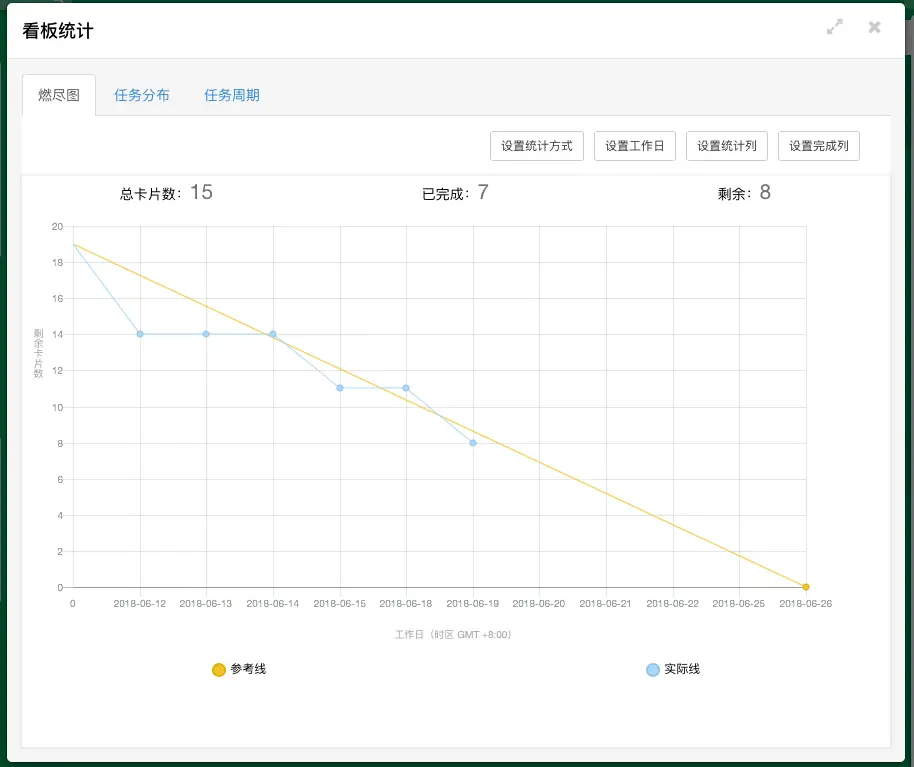The width and height of the screenshot is (914, 767).
Task: Select the actual-line point at 2018-06-15
Action: [340, 388]
